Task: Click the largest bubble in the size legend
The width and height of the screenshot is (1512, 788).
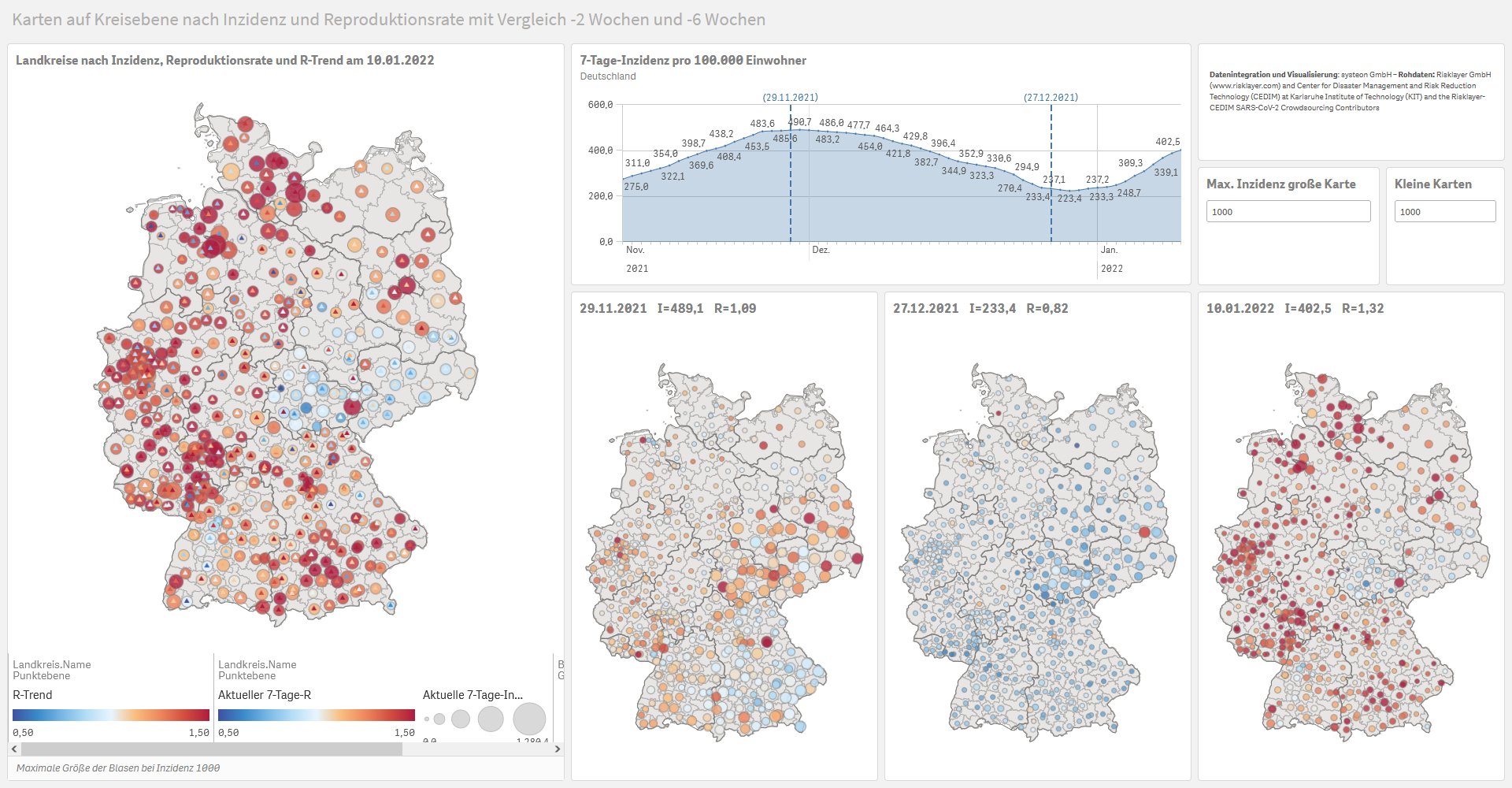Action: click(529, 719)
